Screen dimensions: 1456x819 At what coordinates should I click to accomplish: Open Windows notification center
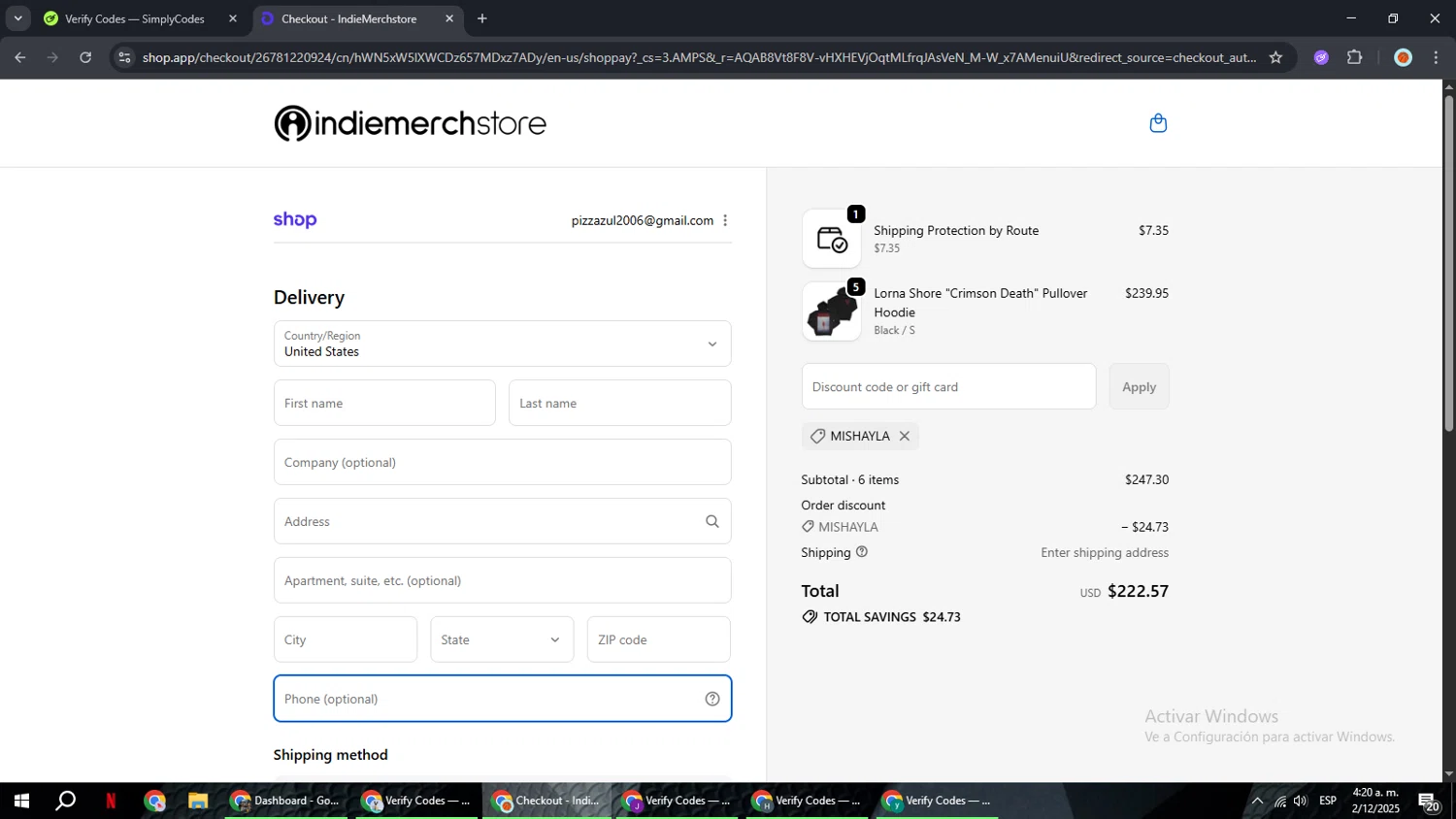(1429, 802)
